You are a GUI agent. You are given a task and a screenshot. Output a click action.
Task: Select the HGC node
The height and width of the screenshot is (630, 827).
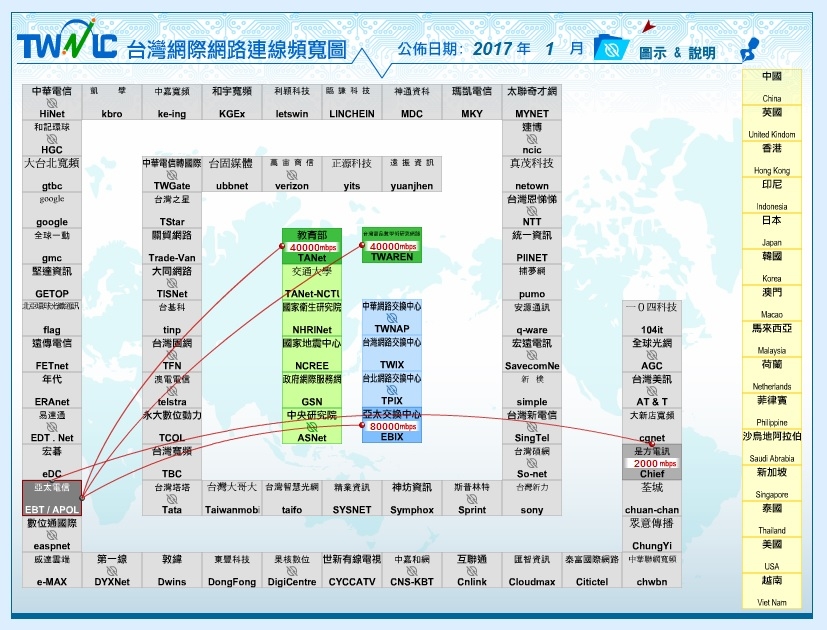point(52,138)
